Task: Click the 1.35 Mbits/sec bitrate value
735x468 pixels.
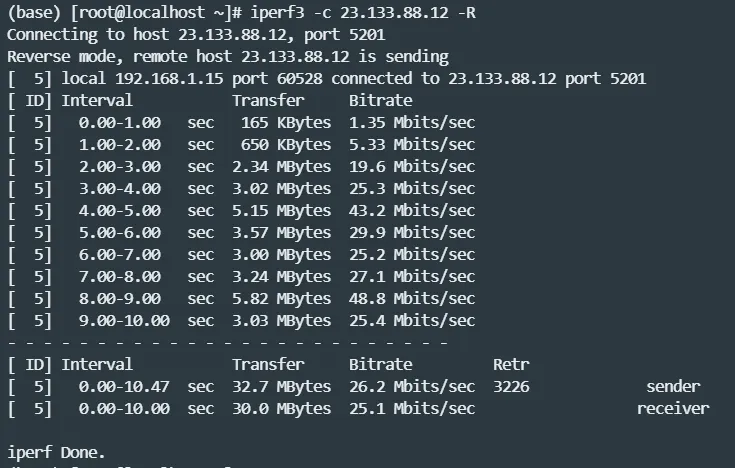Action: pyautogui.click(x=411, y=122)
